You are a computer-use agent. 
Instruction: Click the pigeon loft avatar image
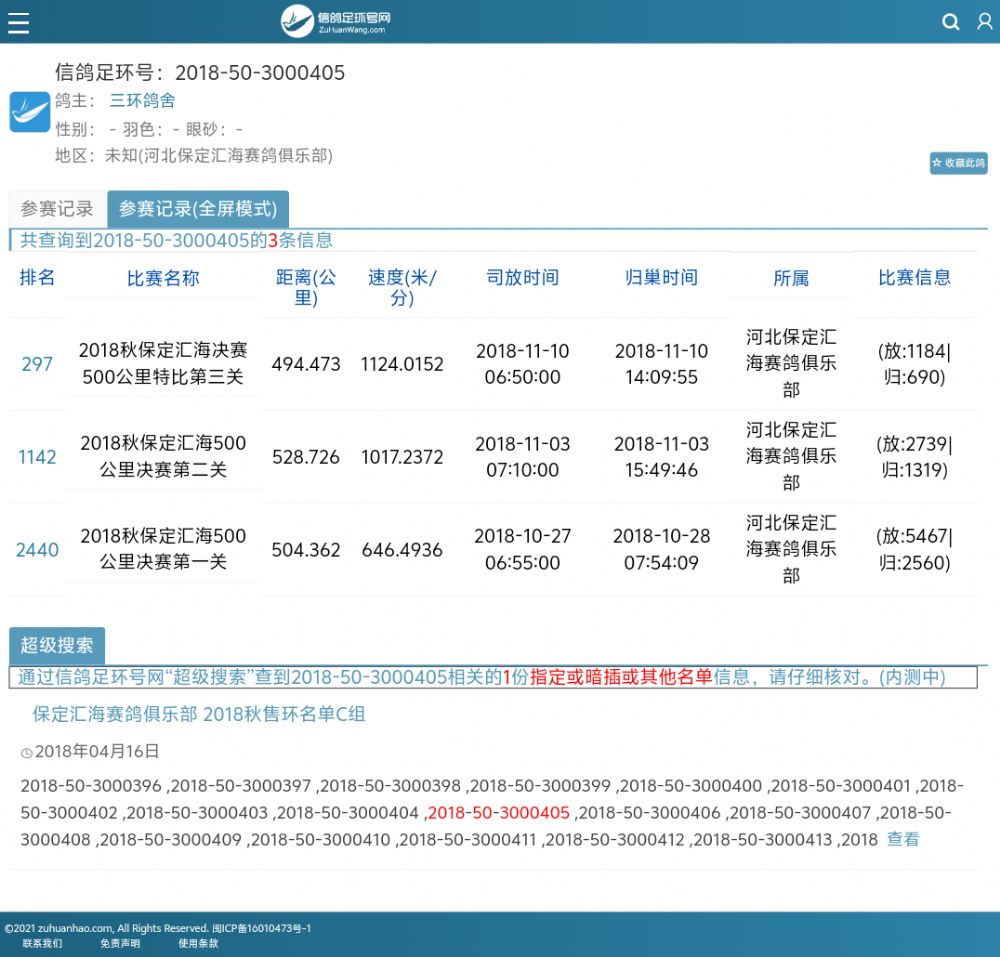coord(30,112)
